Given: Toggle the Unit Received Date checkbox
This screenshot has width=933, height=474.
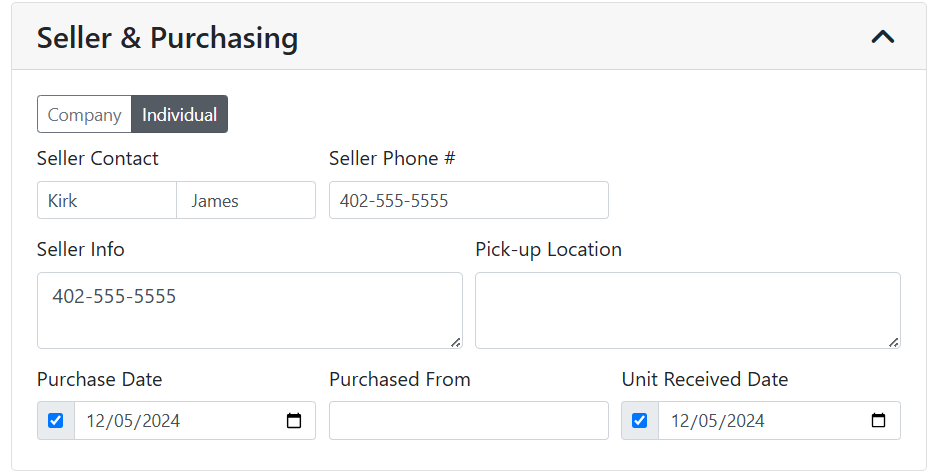Looking at the screenshot, I should 640,421.
